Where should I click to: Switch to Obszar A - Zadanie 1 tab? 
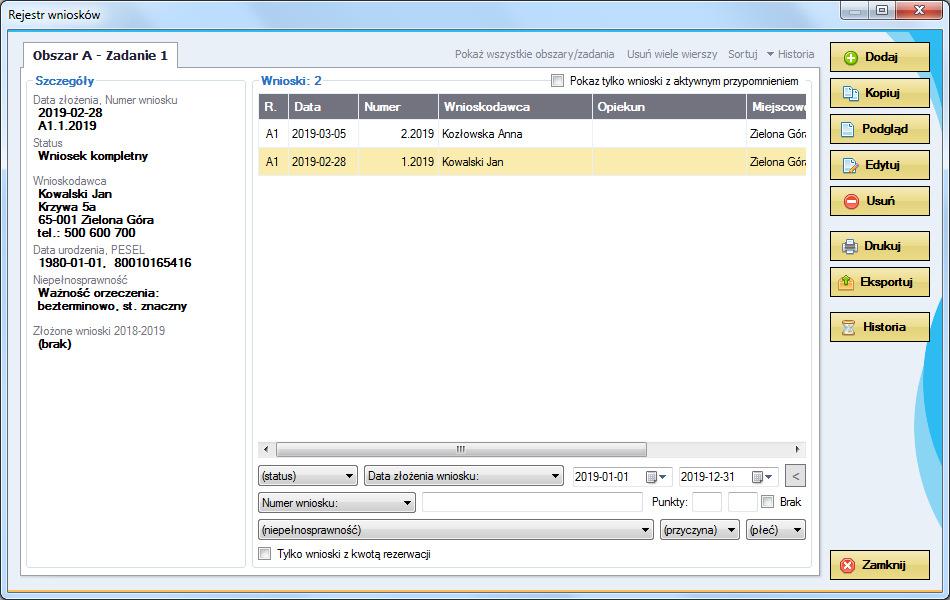pyautogui.click(x=100, y=55)
